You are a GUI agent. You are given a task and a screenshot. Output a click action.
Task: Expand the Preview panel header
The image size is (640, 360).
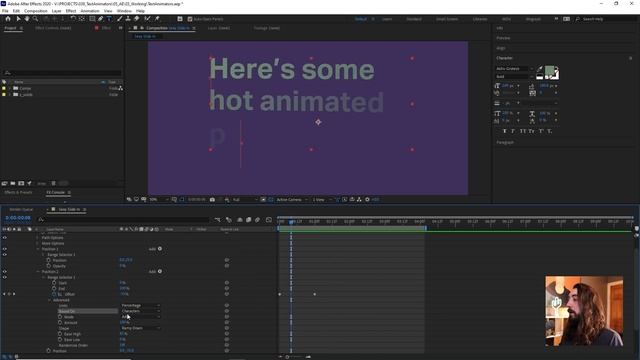click(x=503, y=38)
